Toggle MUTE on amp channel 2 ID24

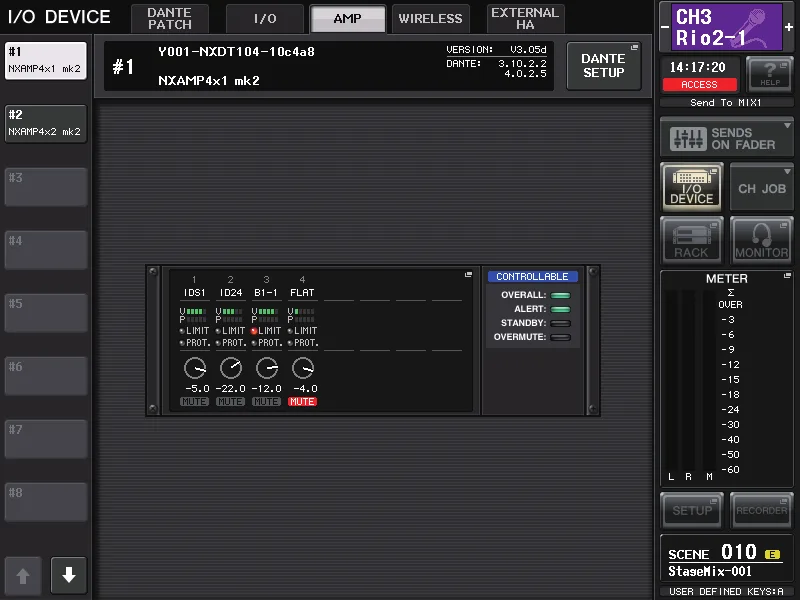coord(230,402)
